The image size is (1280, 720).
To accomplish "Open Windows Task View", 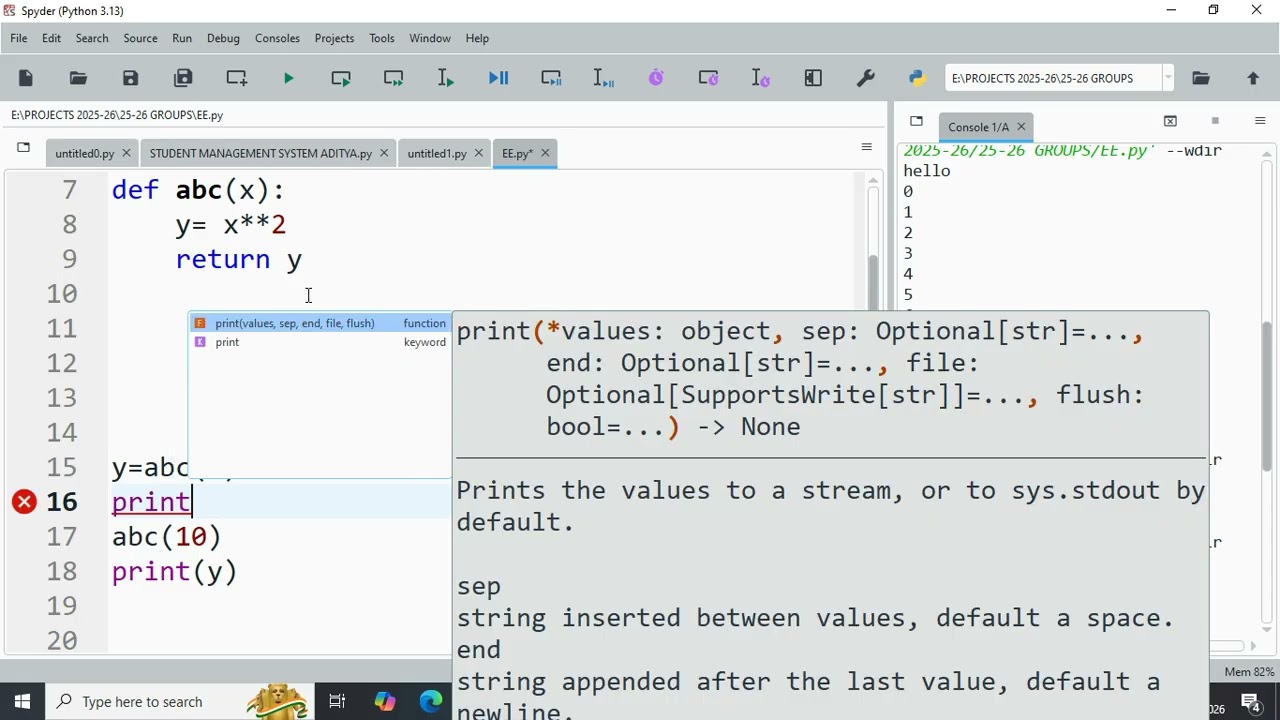I will pyautogui.click(x=337, y=702).
